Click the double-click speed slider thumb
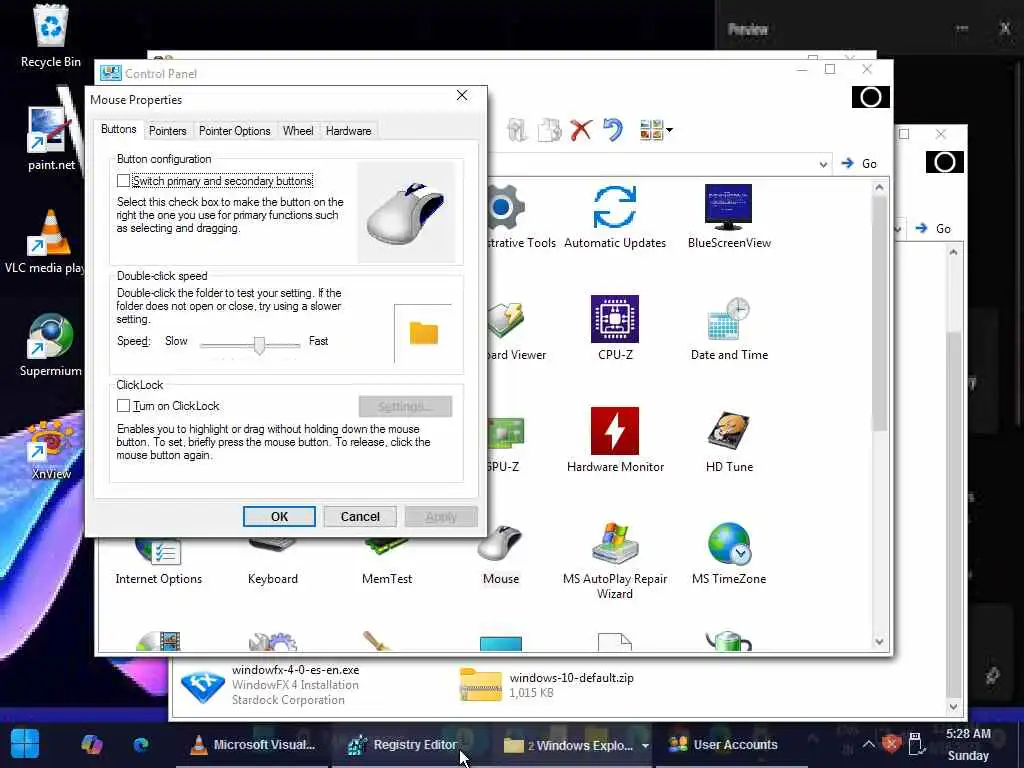 259,345
